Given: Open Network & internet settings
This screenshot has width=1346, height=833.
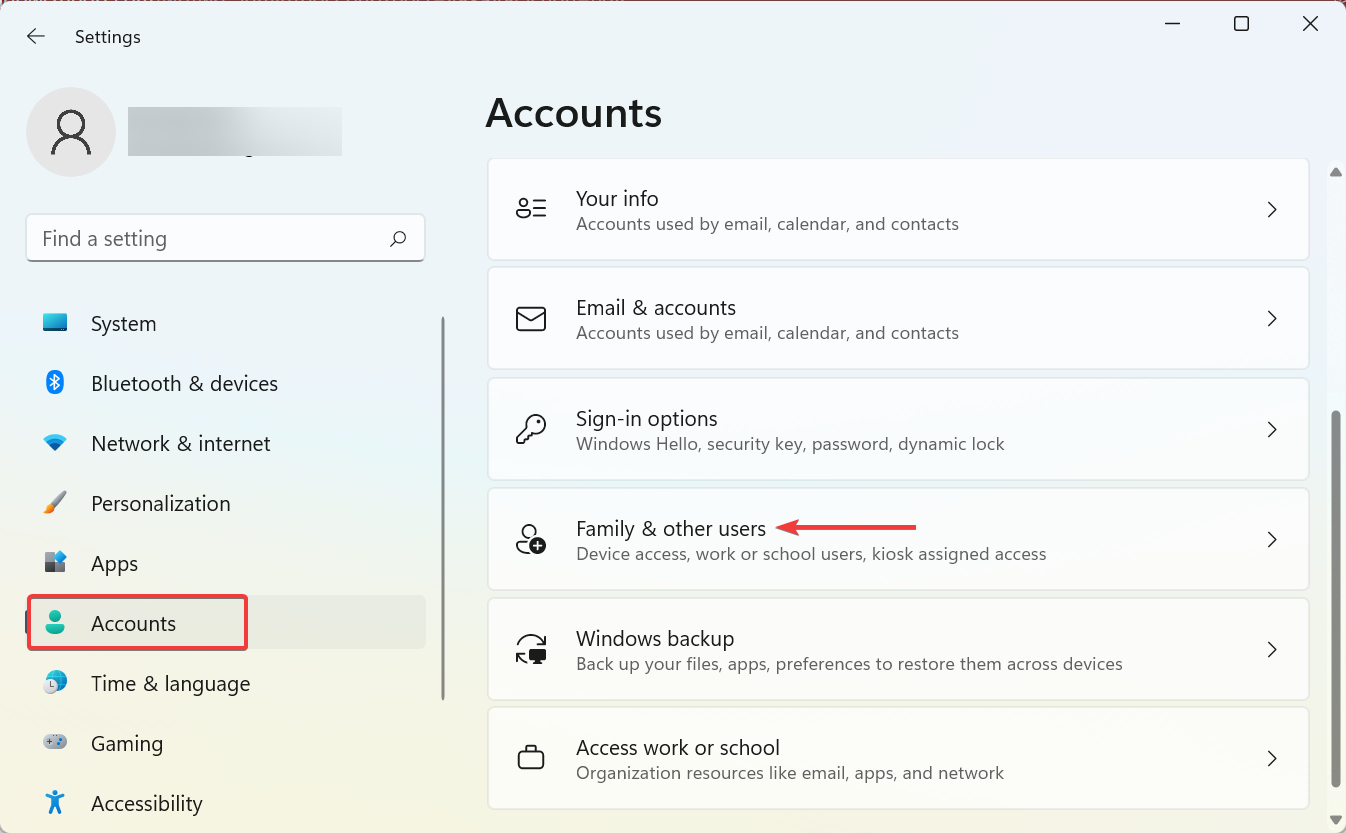Looking at the screenshot, I should (226, 443).
